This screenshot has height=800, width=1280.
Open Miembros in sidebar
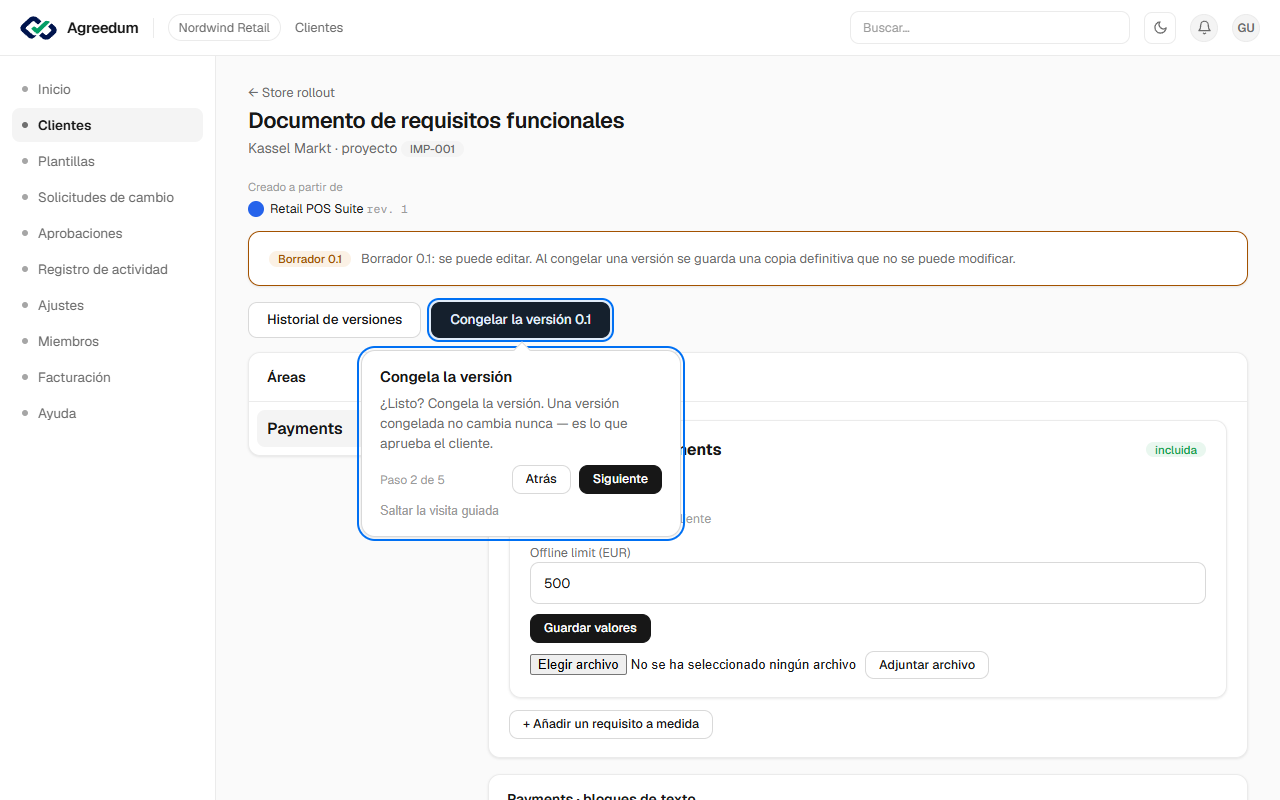click(107, 341)
